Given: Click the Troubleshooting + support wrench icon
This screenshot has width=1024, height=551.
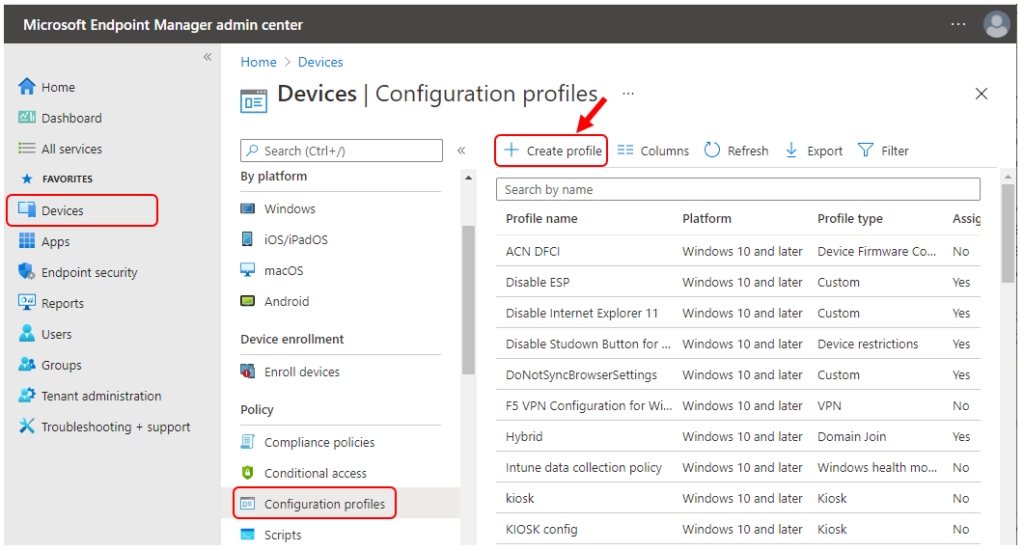Looking at the screenshot, I should 27,426.
